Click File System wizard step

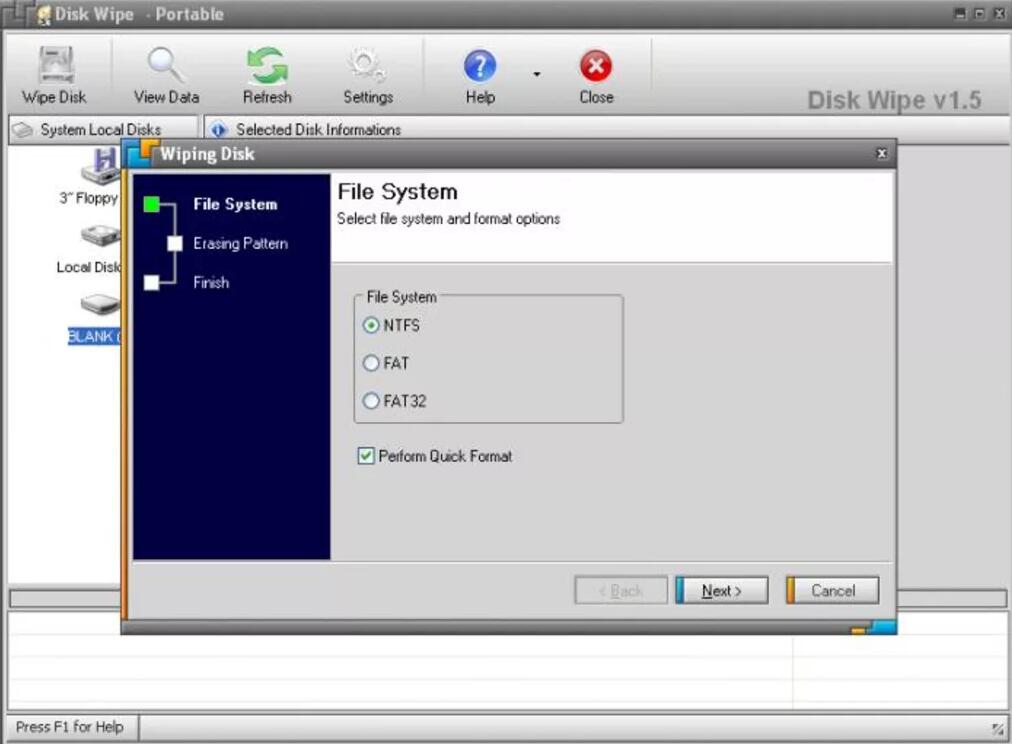point(235,205)
